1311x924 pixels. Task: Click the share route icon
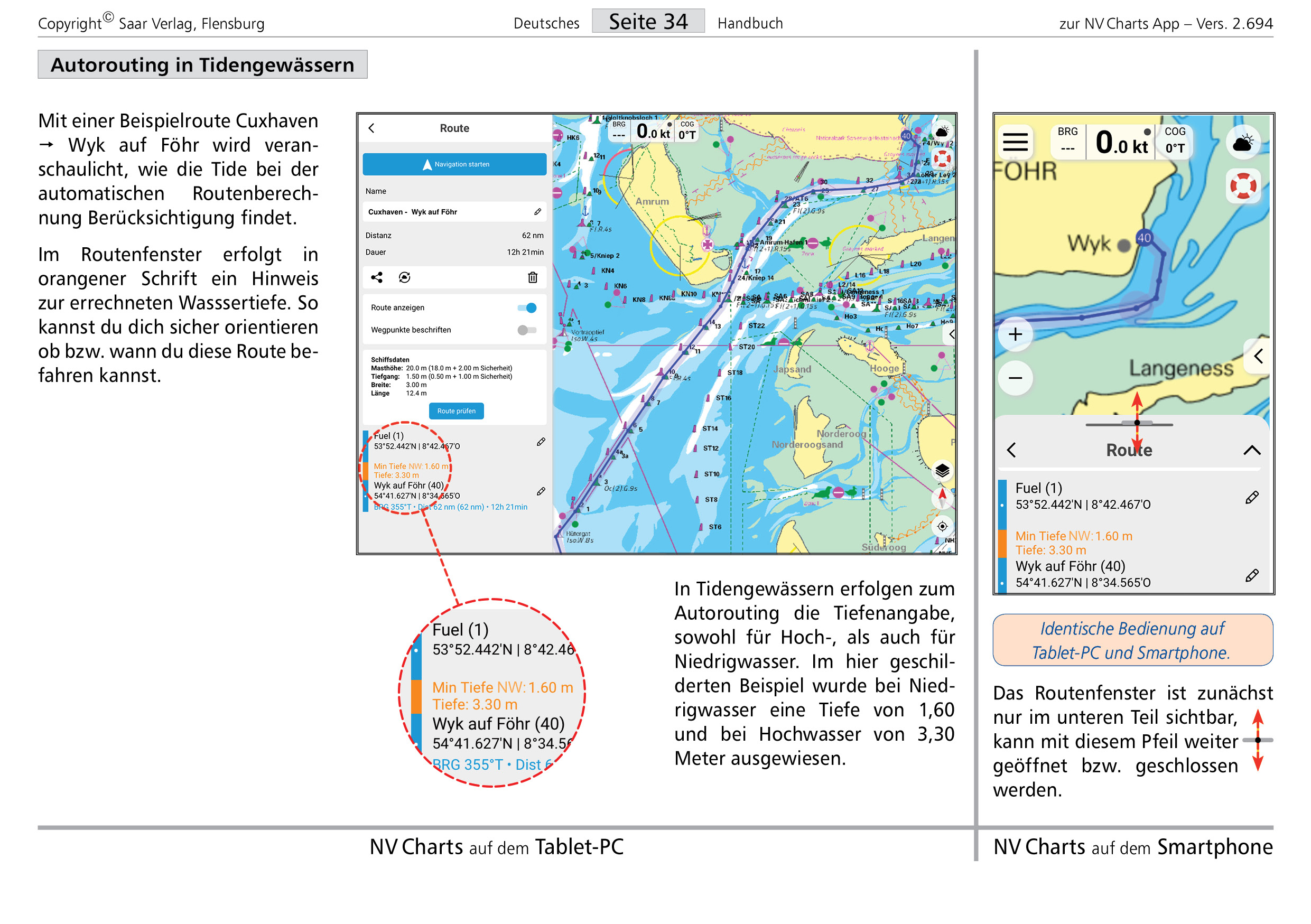(377, 277)
